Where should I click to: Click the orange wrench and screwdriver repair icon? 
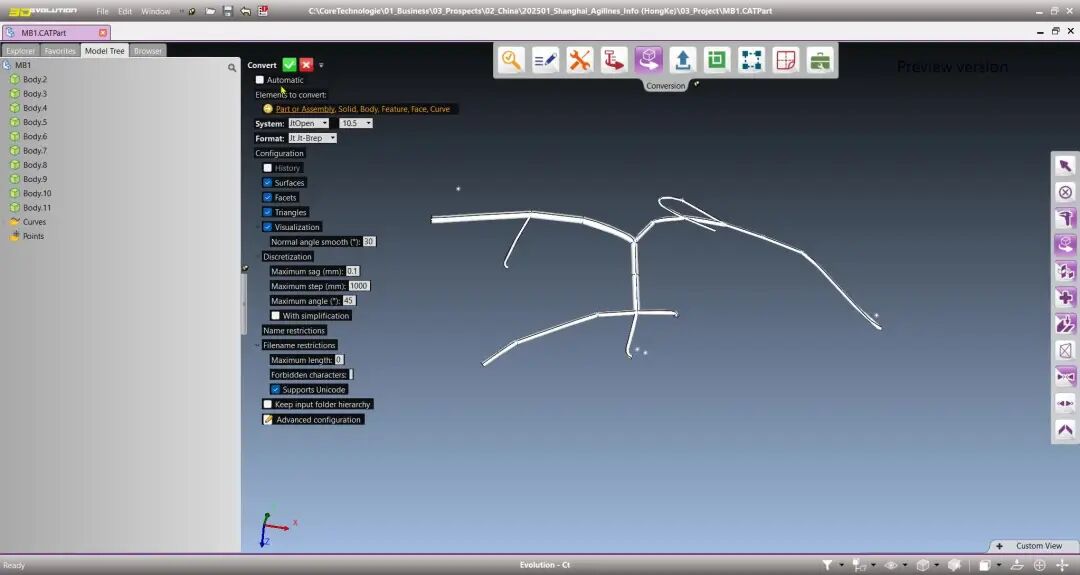[580, 60]
